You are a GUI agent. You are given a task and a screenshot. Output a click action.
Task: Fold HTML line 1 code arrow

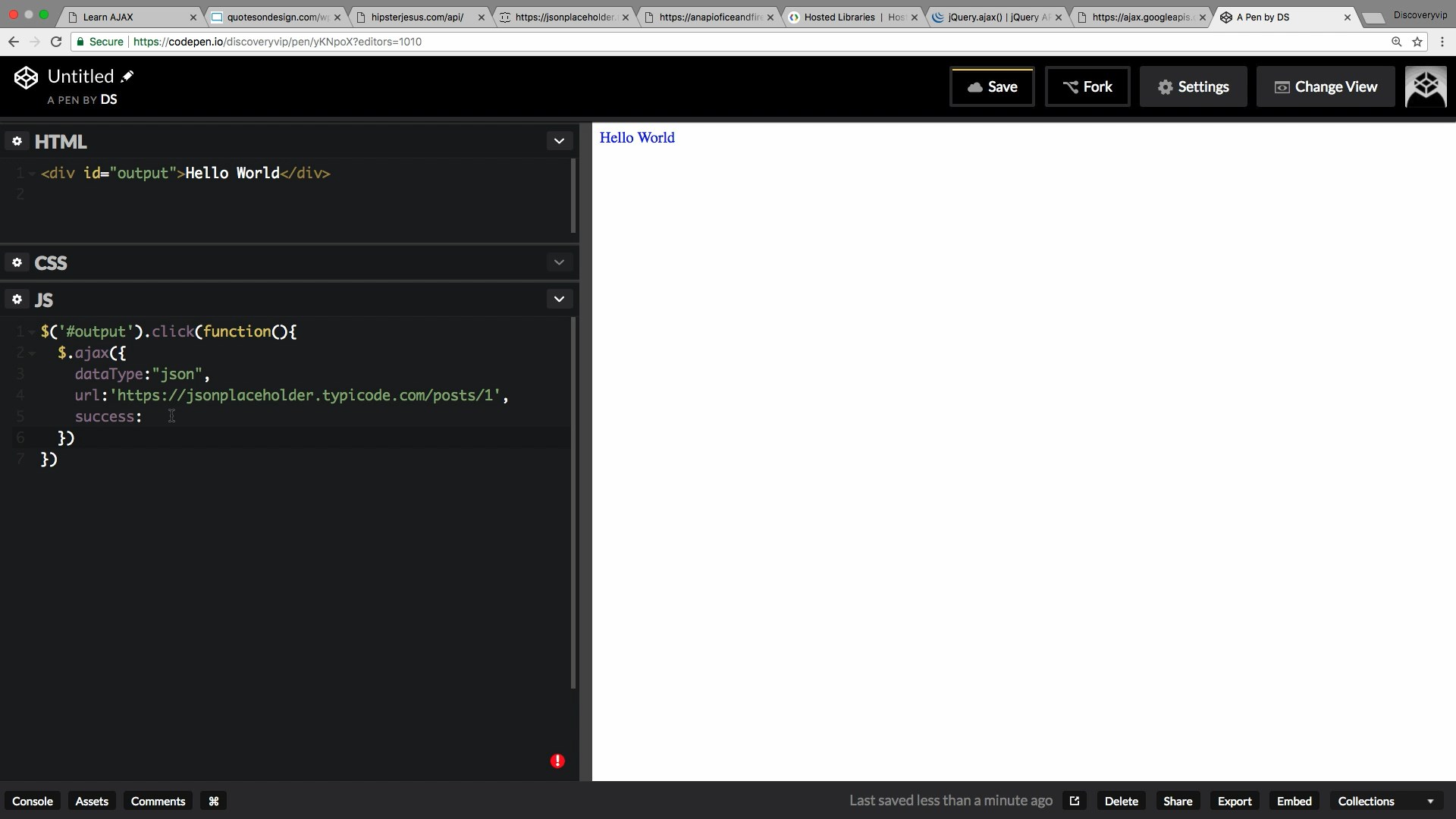tap(32, 174)
